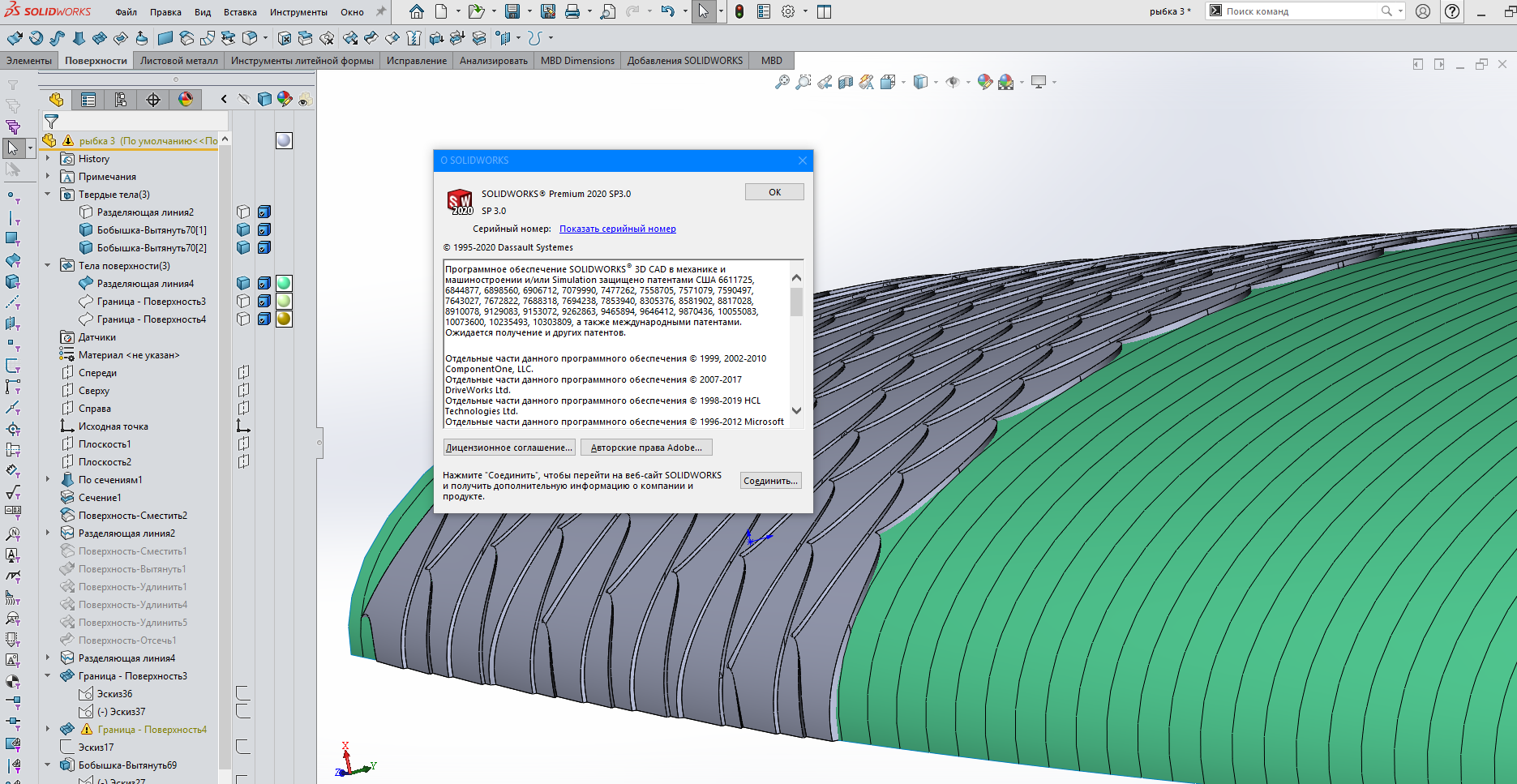The image size is (1517, 784).
Task: Select the Lofted Surface tool
Action: pyautogui.click(x=79, y=38)
